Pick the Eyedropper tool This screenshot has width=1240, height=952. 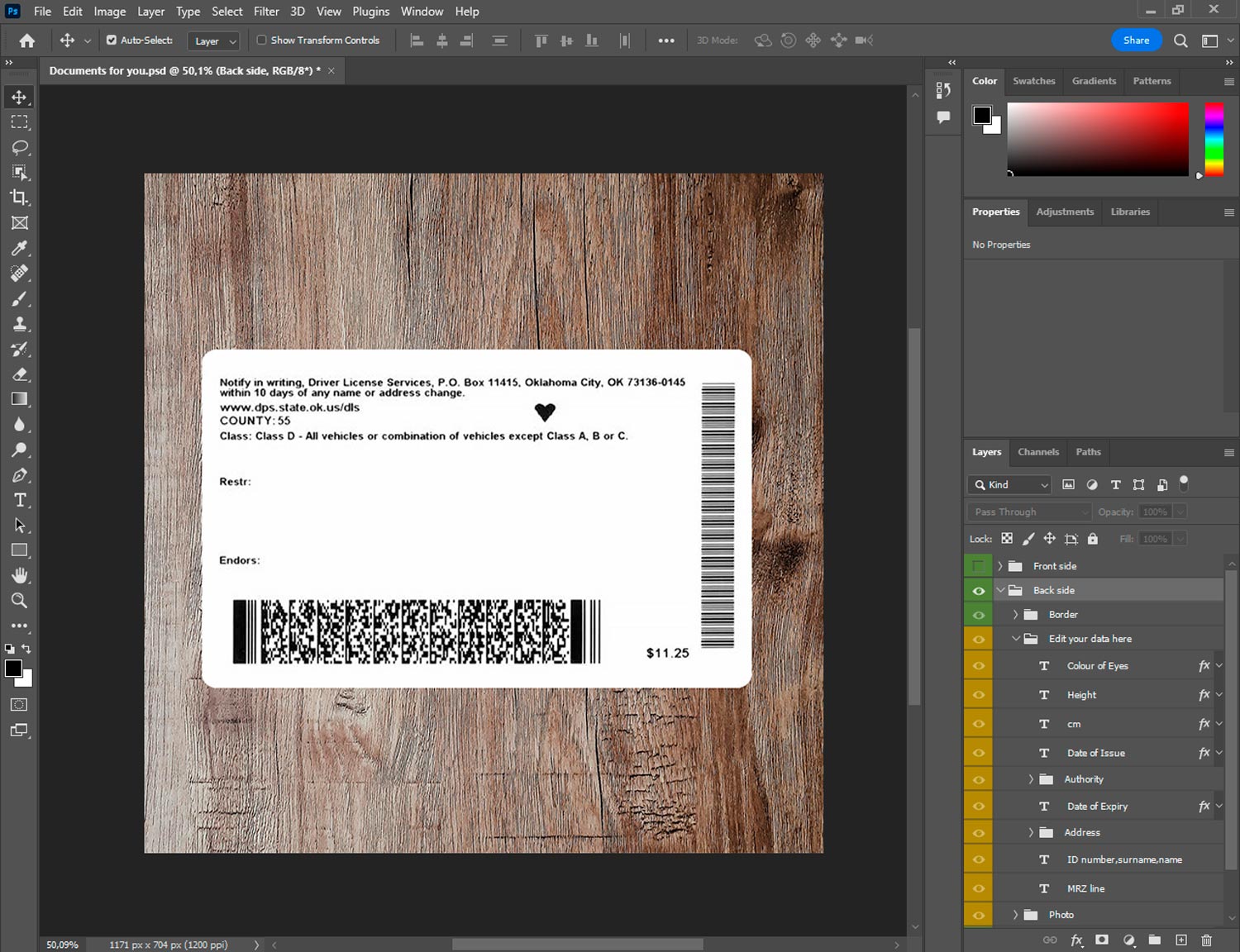20,248
